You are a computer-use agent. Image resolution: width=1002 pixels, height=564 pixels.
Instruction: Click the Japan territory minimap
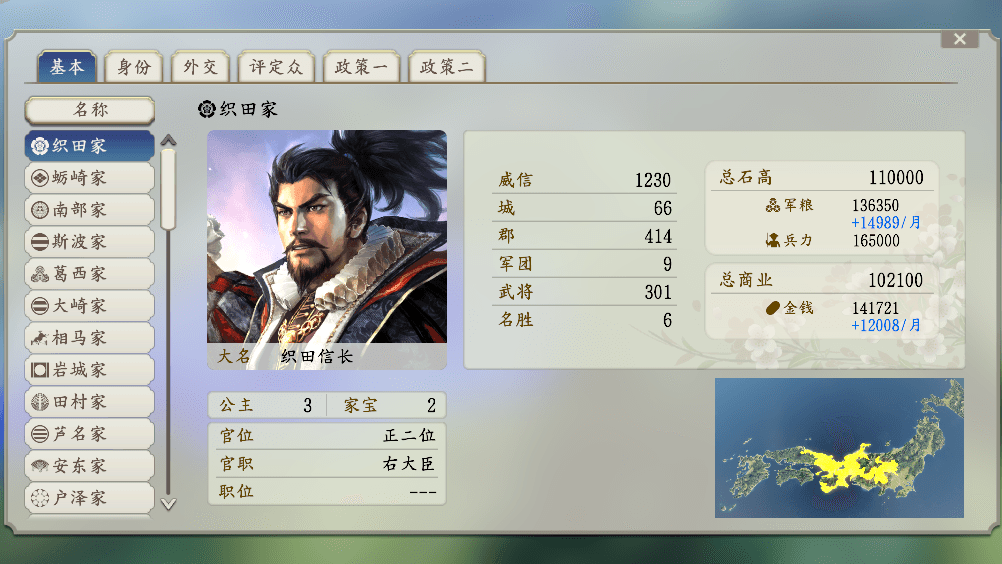tap(839, 448)
